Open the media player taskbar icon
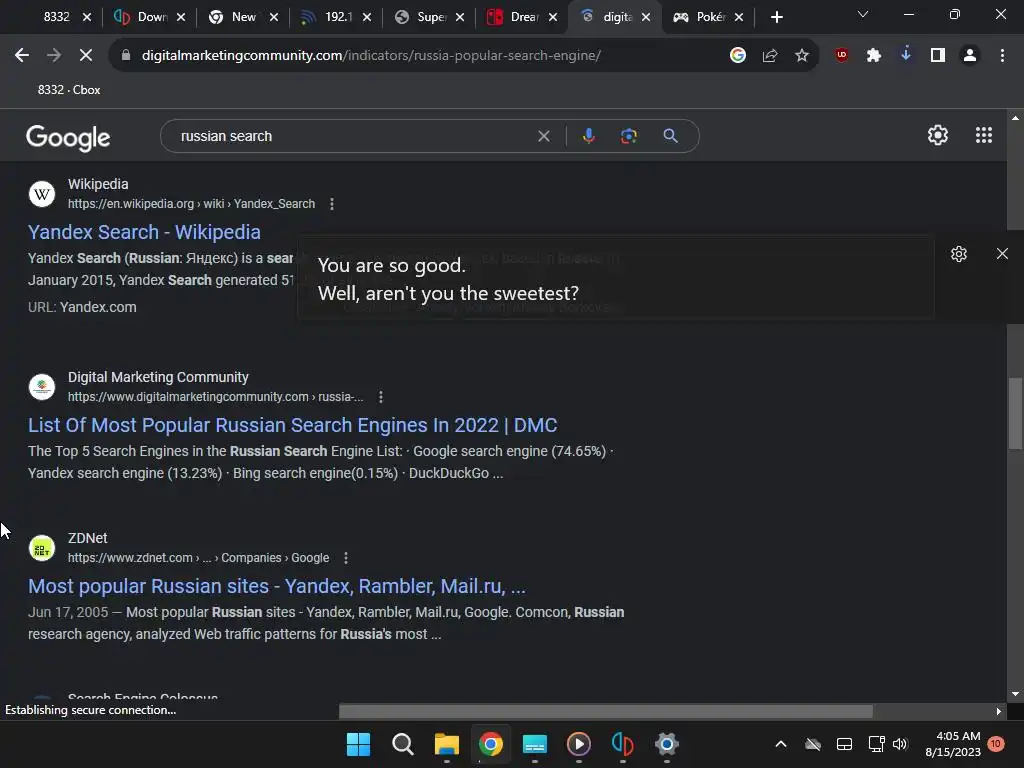1024x768 pixels. point(579,744)
